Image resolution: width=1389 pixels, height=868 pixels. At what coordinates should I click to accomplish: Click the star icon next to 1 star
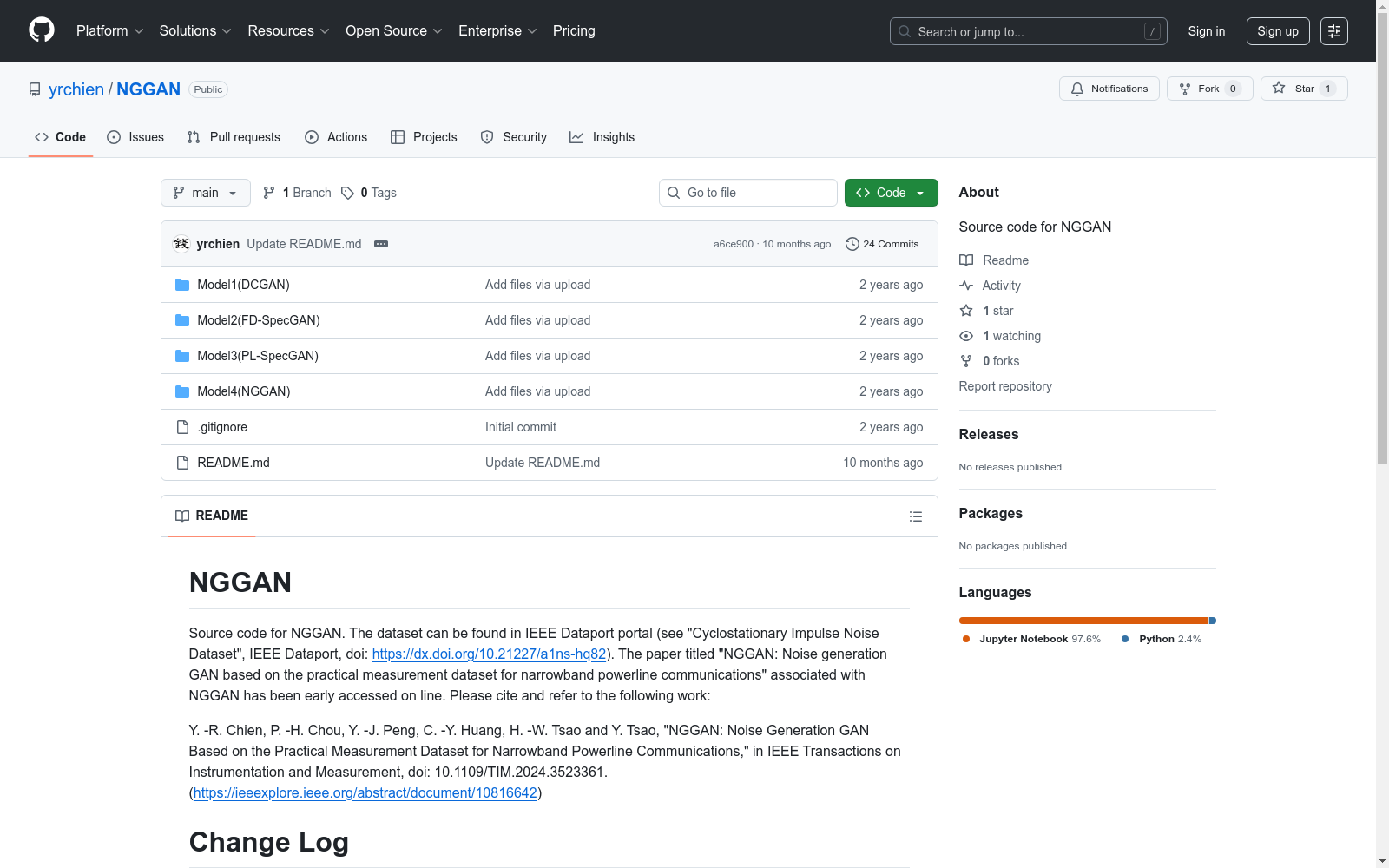(x=966, y=311)
